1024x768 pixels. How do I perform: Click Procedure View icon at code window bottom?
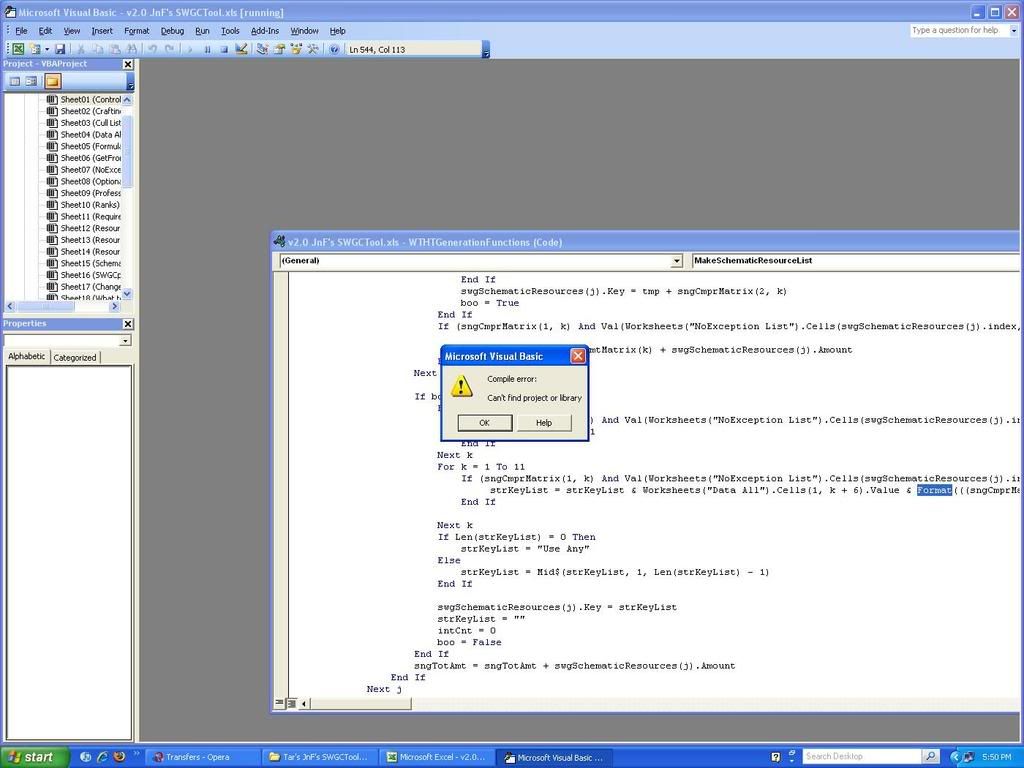click(x=280, y=703)
